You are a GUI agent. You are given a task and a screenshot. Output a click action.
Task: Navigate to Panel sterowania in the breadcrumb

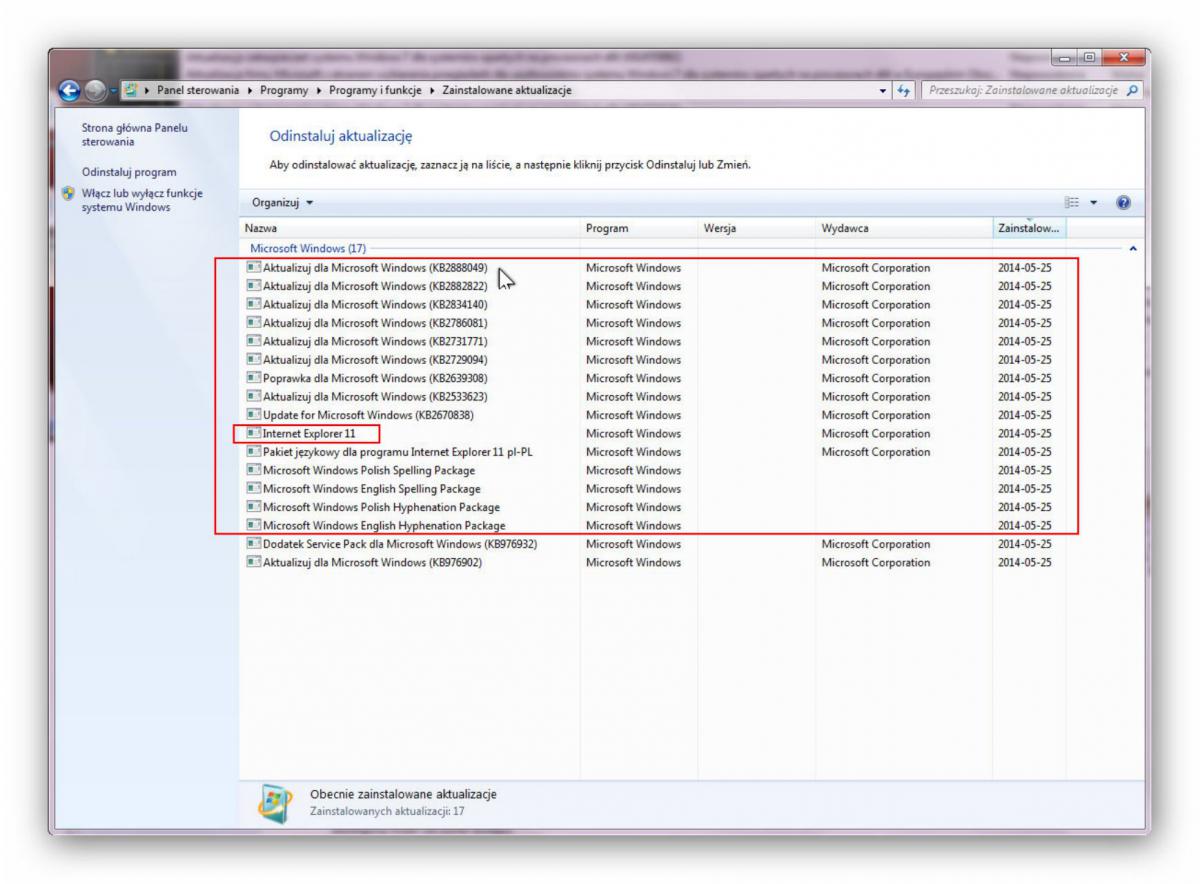point(198,91)
